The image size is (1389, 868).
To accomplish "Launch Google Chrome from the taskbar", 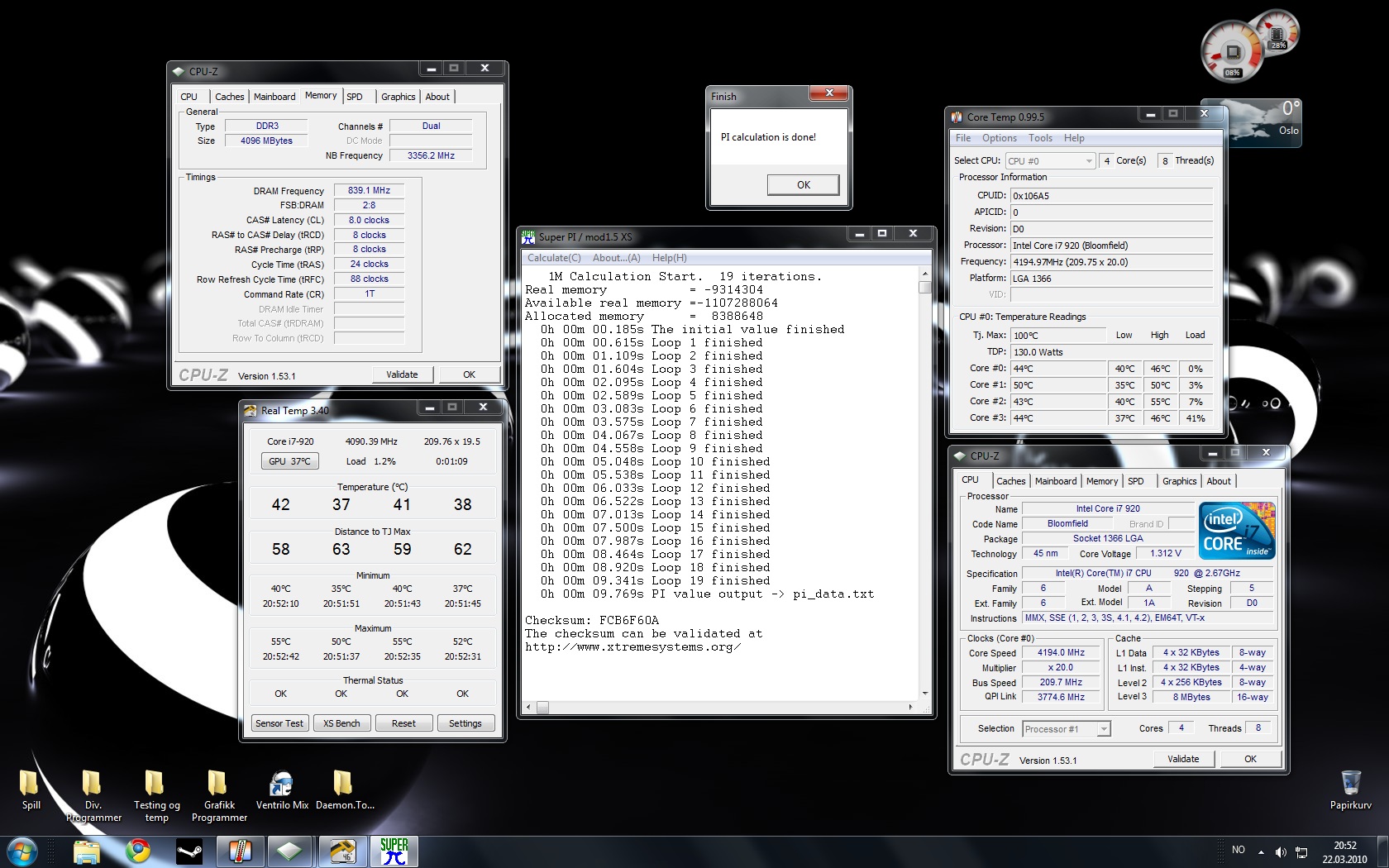I will 138,851.
